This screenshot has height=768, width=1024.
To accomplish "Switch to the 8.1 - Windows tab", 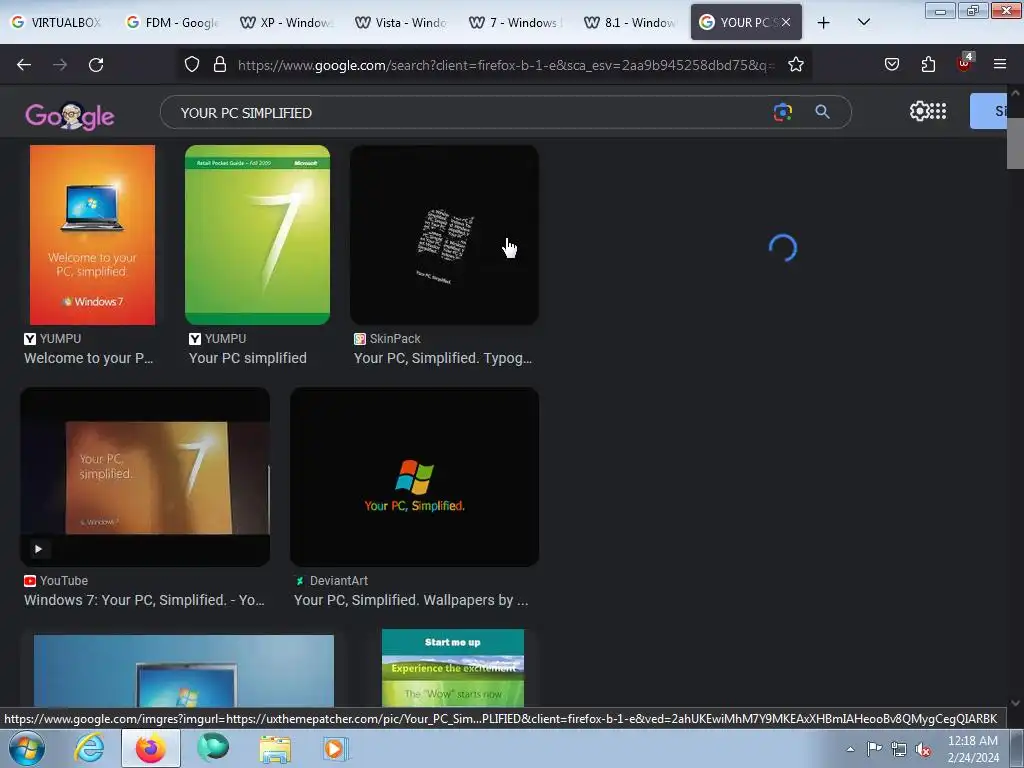I will coord(630,22).
